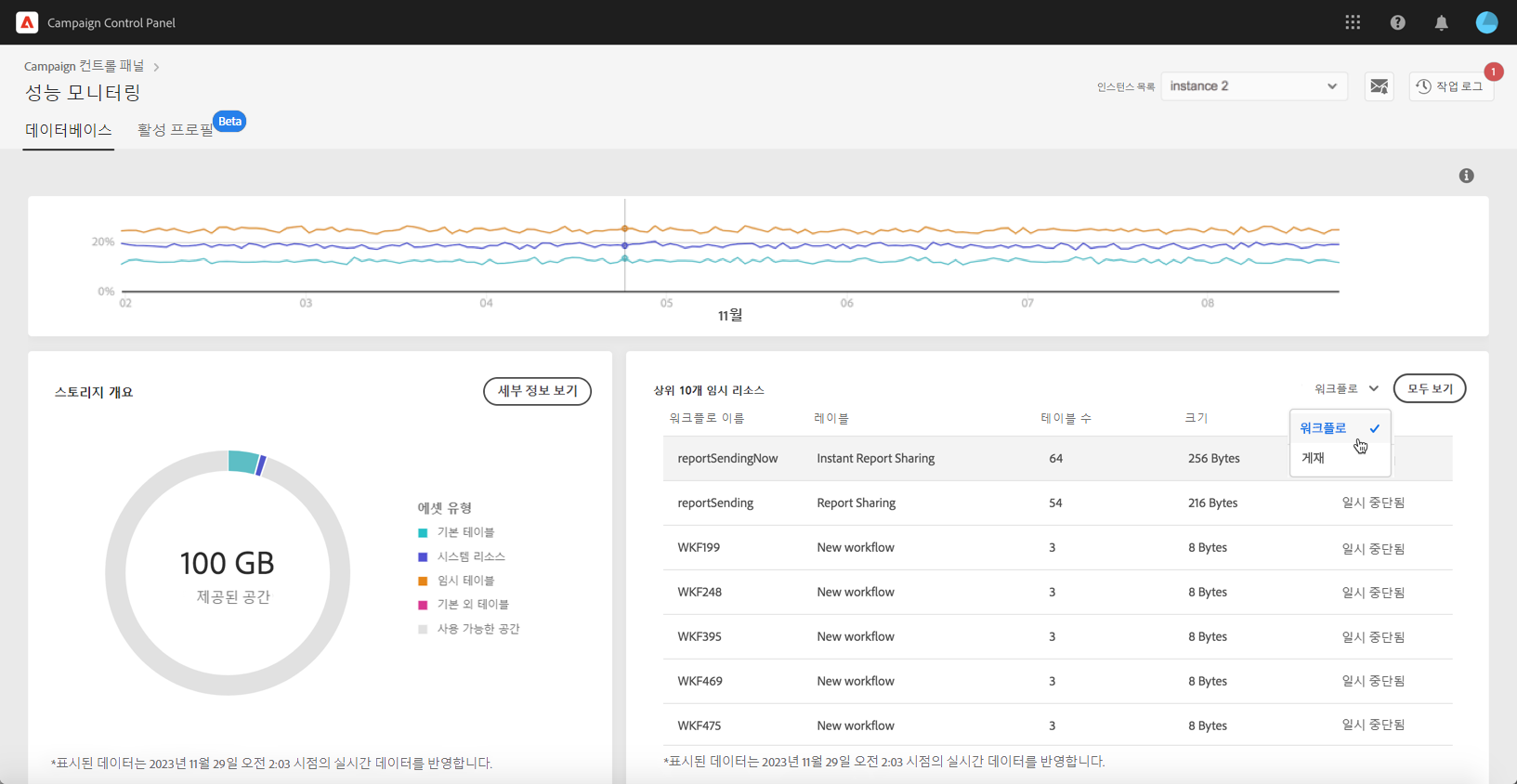Viewport: 1517px width, 784px height.
Task: Expand the 워크플로 filter dropdown
Action: 1346,388
